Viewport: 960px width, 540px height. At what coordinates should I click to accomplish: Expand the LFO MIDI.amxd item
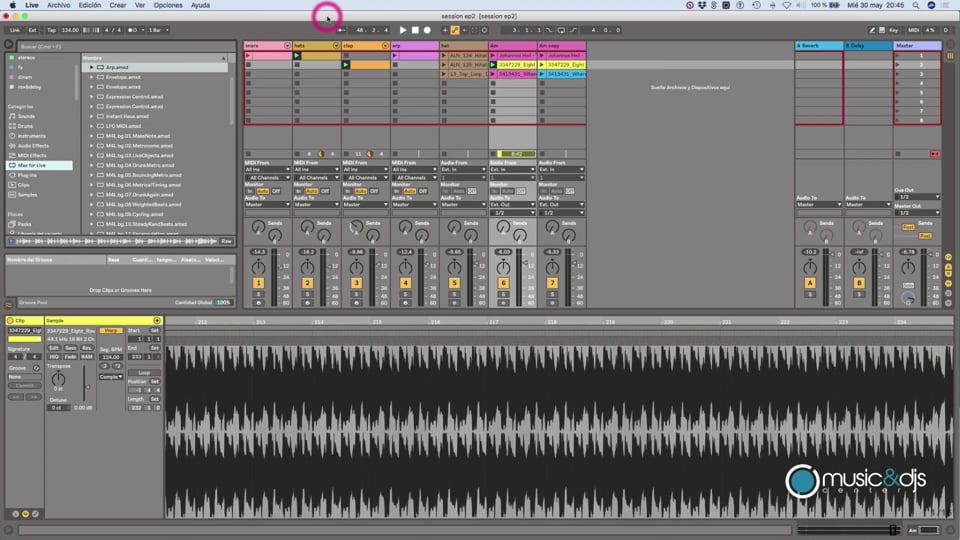(x=92, y=126)
